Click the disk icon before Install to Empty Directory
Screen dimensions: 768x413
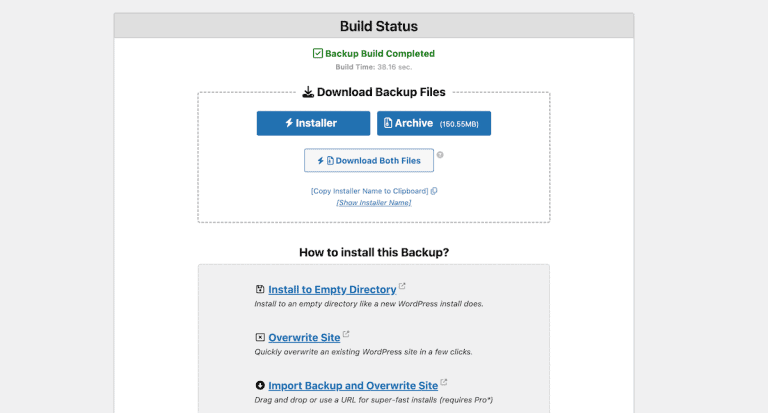pyautogui.click(x=260, y=290)
